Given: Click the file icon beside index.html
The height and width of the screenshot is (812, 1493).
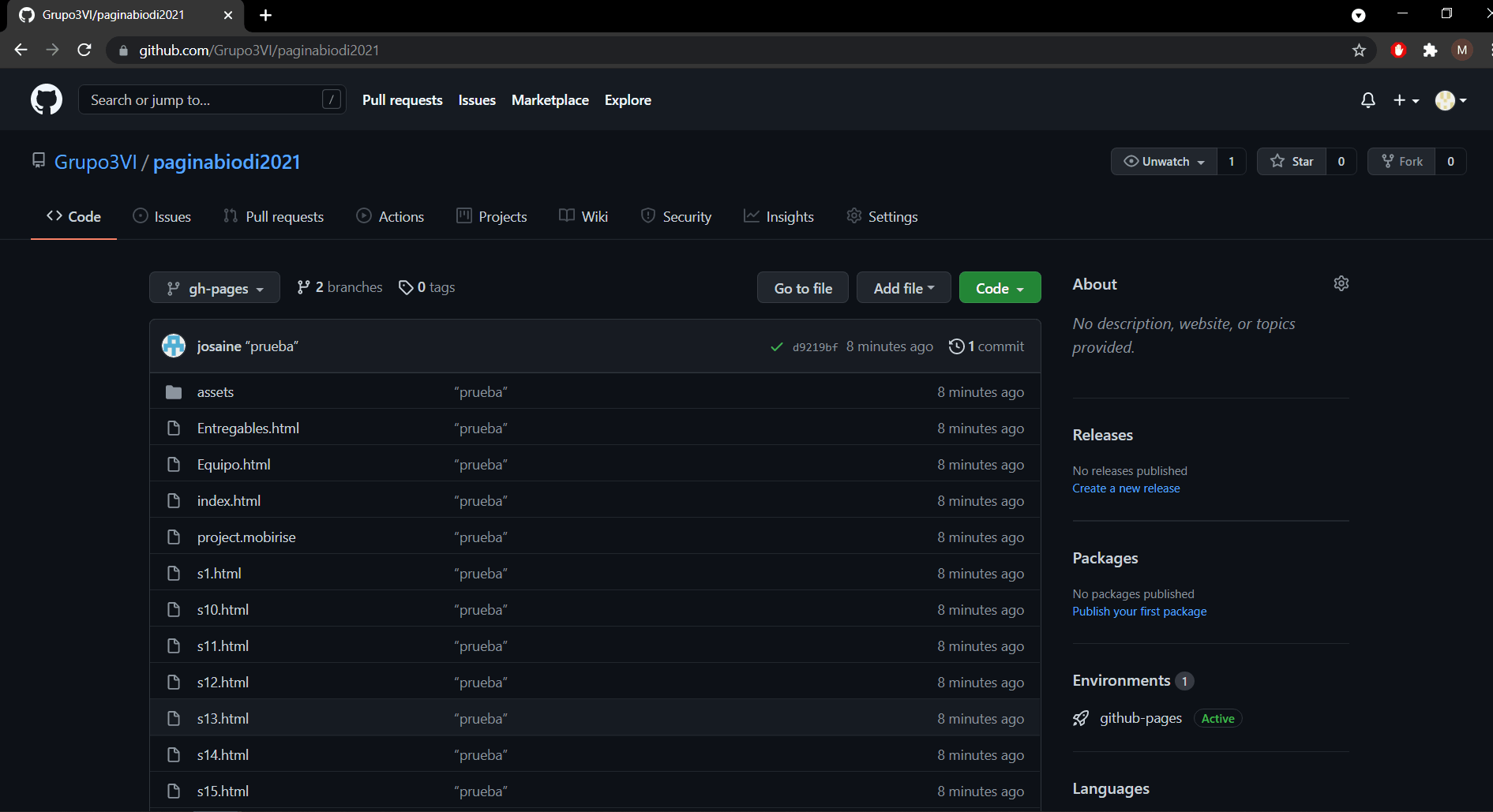Looking at the screenshot, I should [174, 501].
